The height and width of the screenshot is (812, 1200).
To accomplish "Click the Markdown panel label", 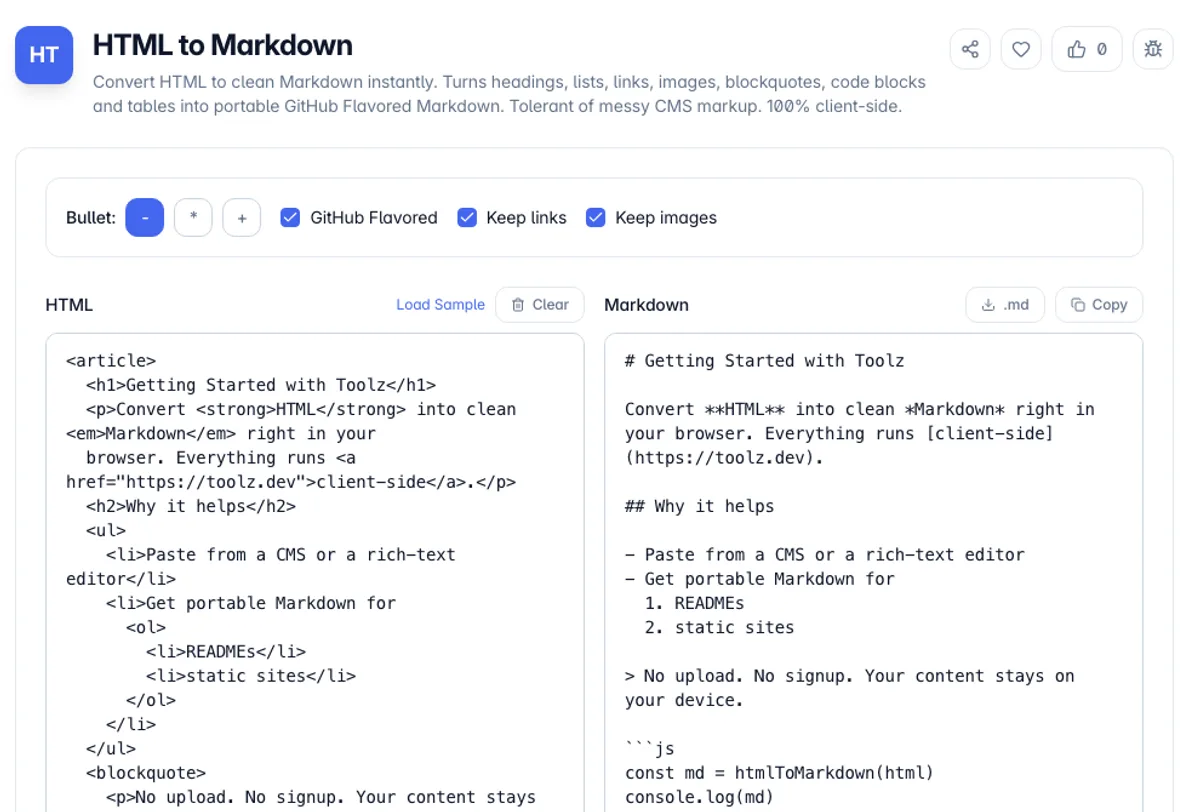I will pos(646,305).
